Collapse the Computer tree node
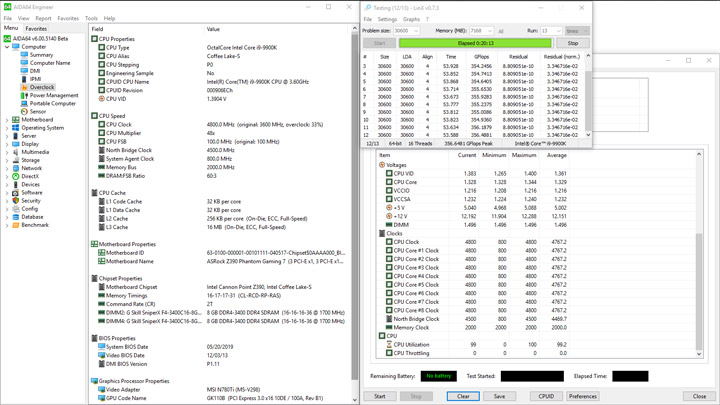Screen dimensions: 720x405 [x=7, y=47]
